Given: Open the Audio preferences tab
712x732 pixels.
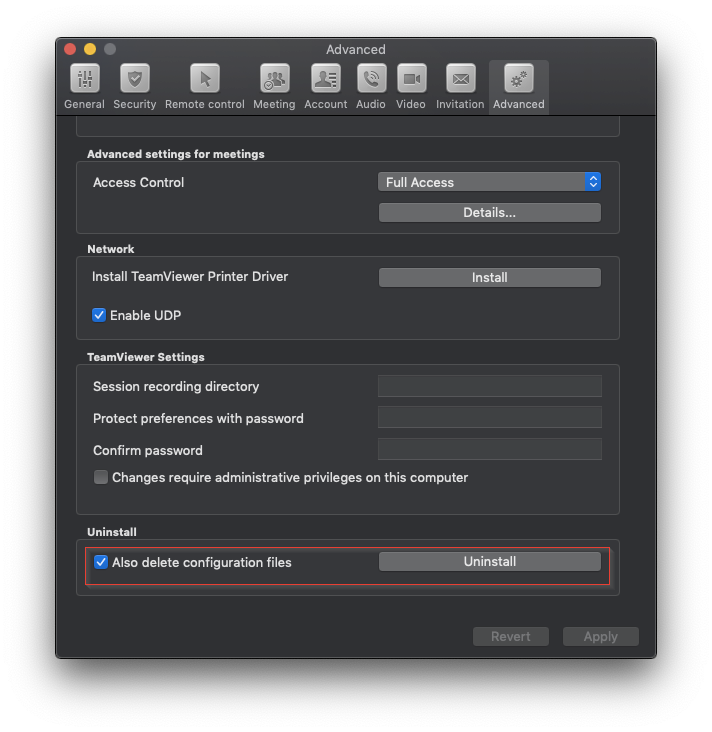Looking at the screenshot, I should [371, 87].
